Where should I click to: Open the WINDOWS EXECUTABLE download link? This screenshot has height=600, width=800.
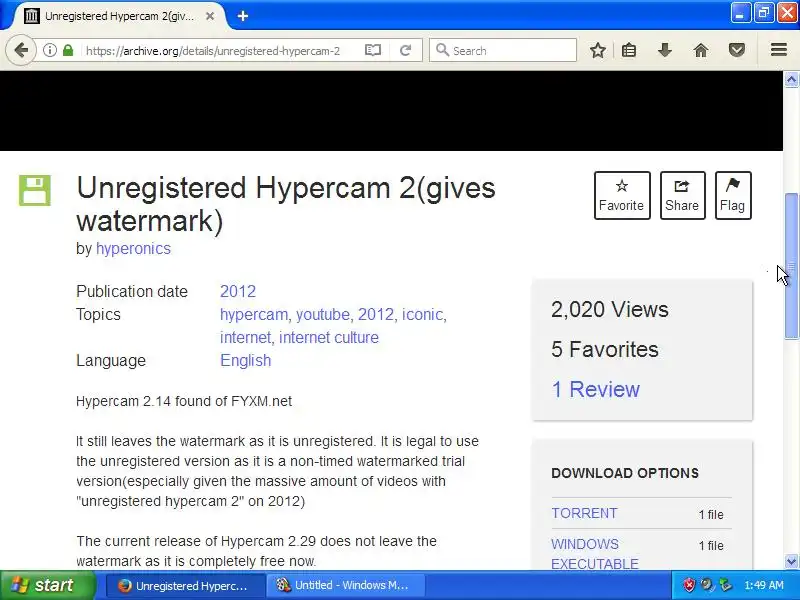click(x=595, y=554)
